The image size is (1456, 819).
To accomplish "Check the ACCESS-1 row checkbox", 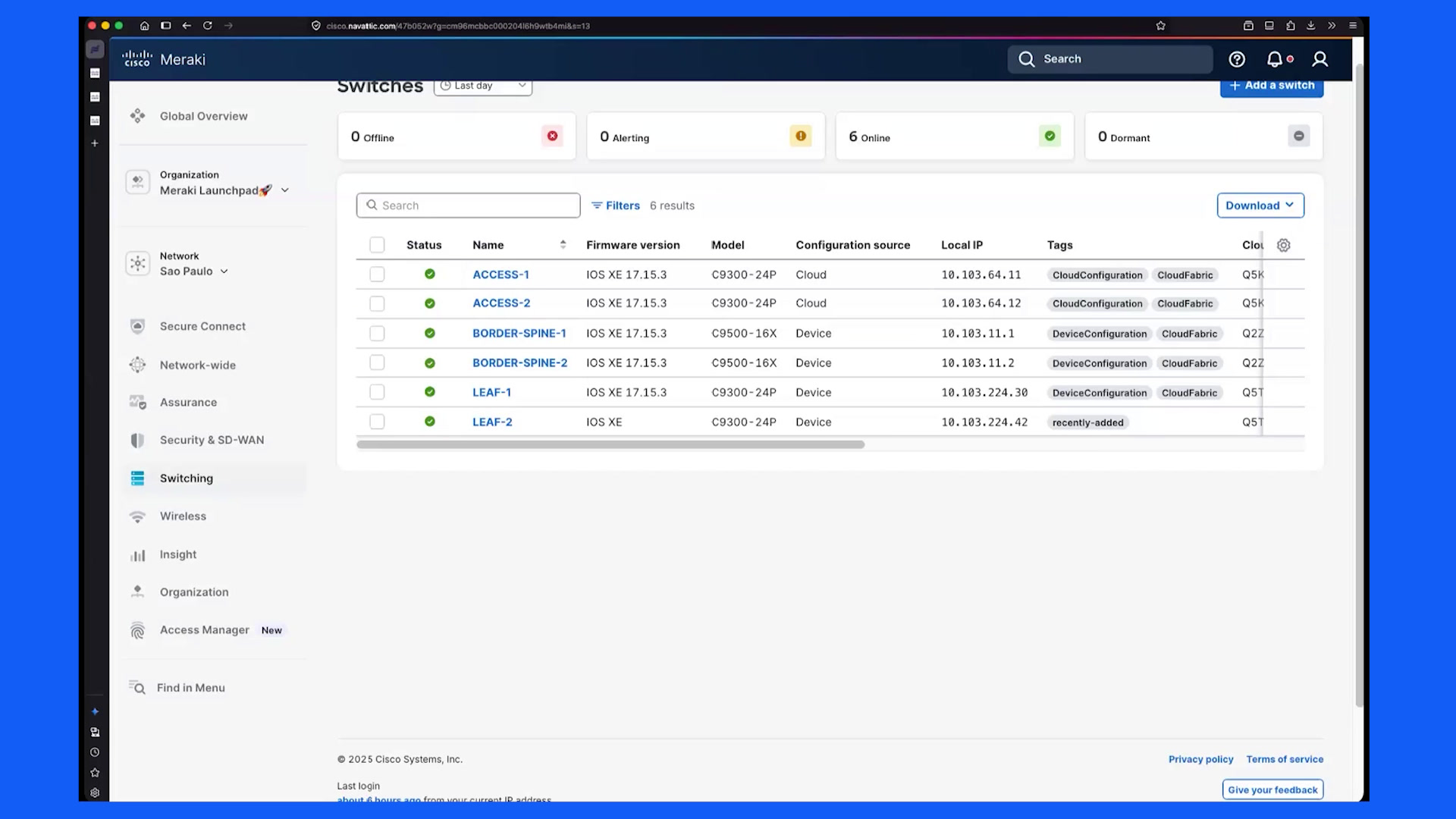I will coord(377,275).
